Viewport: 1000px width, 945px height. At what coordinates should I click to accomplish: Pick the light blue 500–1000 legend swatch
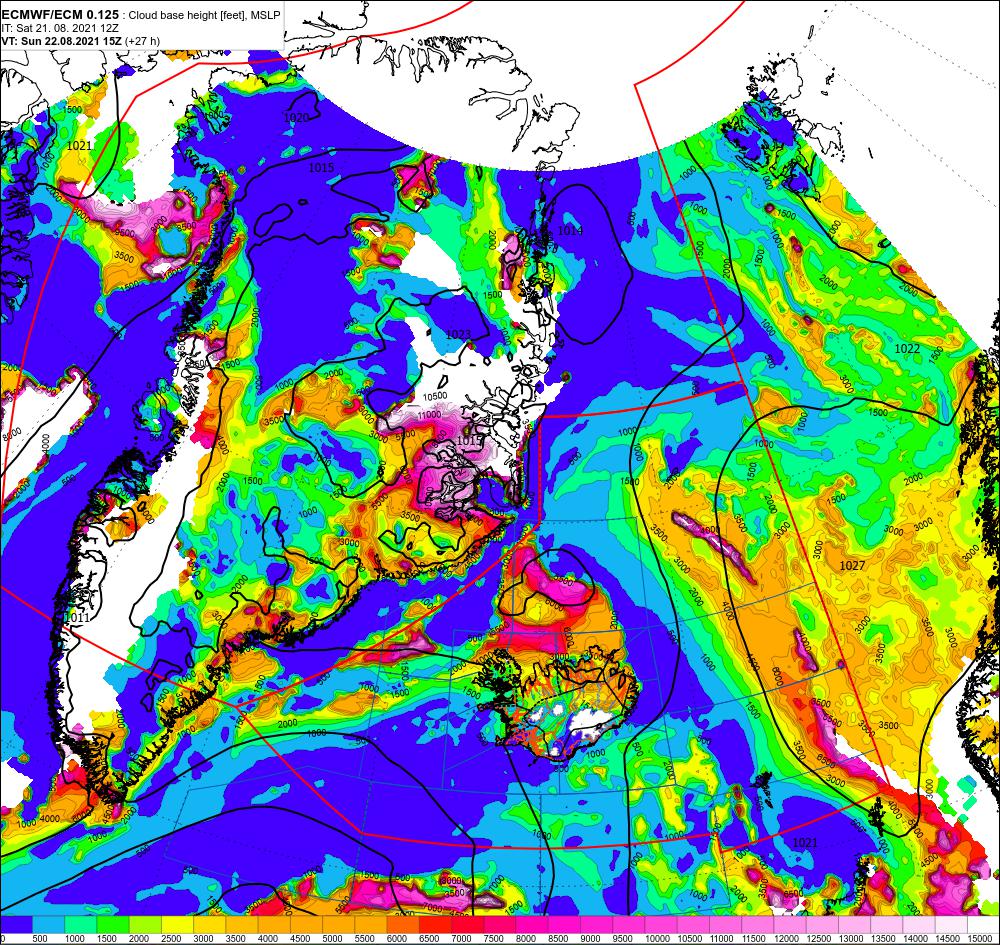coord(48,924)
